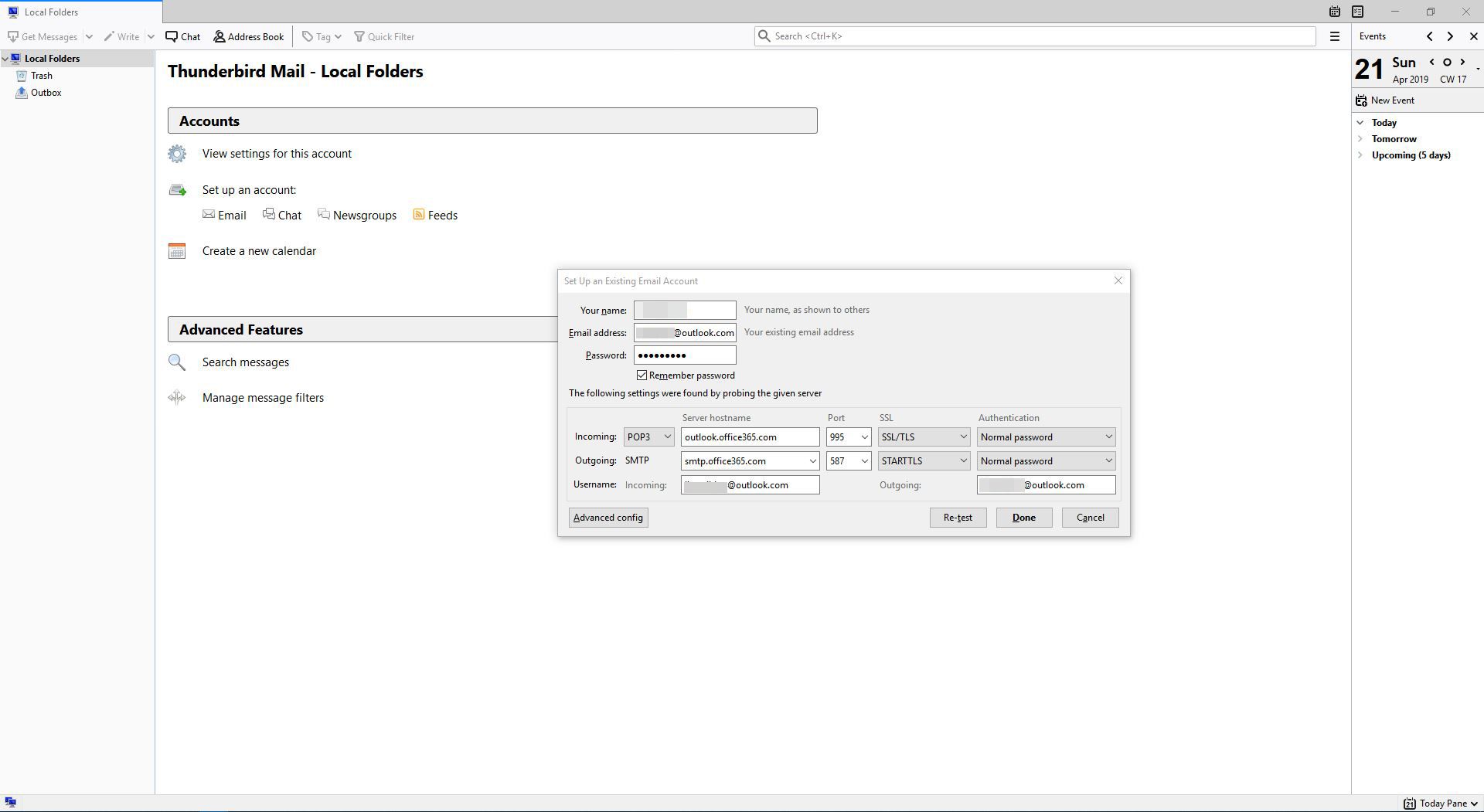Open the Tag dropdown menu

coord(322,36)
